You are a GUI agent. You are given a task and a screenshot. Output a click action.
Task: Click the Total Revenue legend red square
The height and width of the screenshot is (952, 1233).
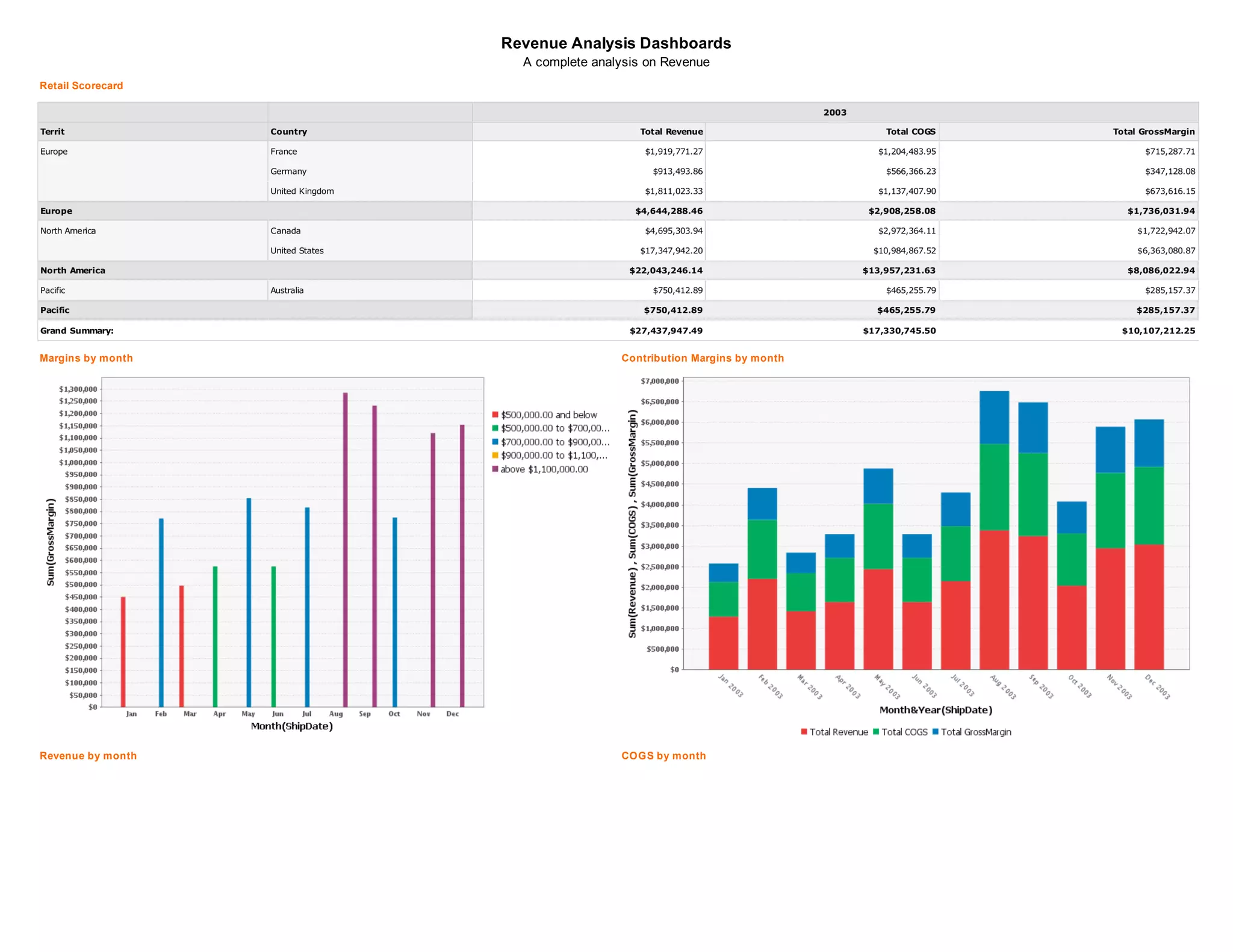pyautogui.click(x=804, y=732)
